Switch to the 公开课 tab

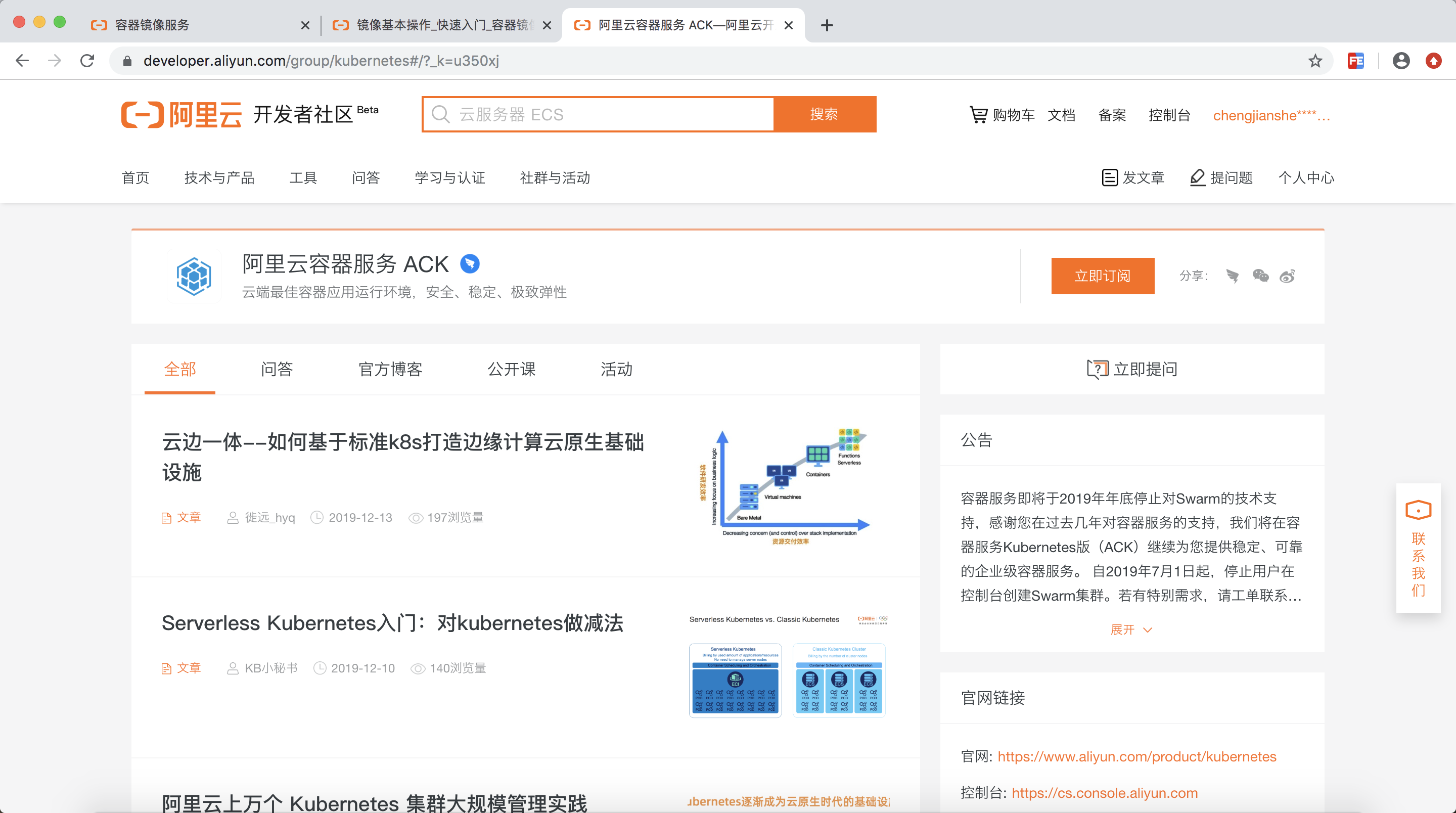pos(511,369)
